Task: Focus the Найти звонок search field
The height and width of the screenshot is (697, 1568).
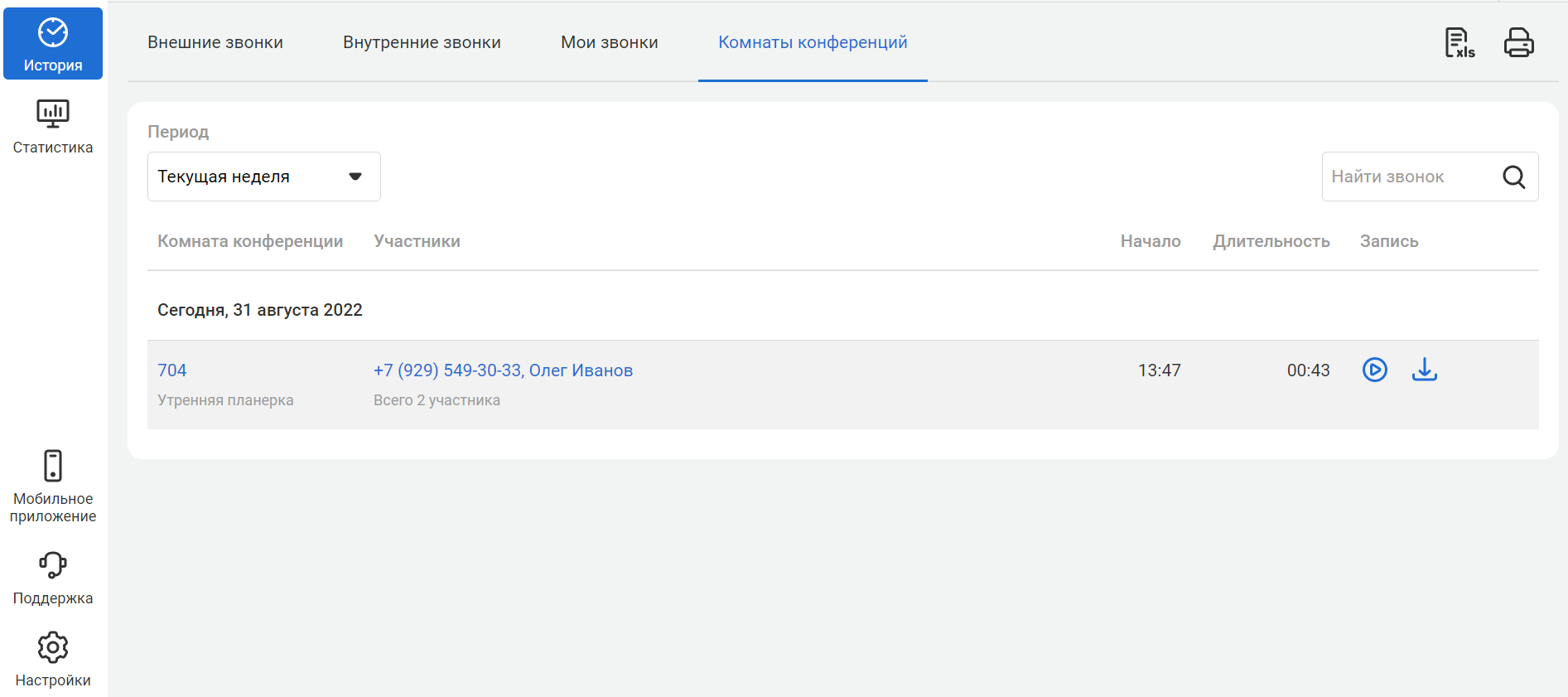Action: click(1408, 177)
